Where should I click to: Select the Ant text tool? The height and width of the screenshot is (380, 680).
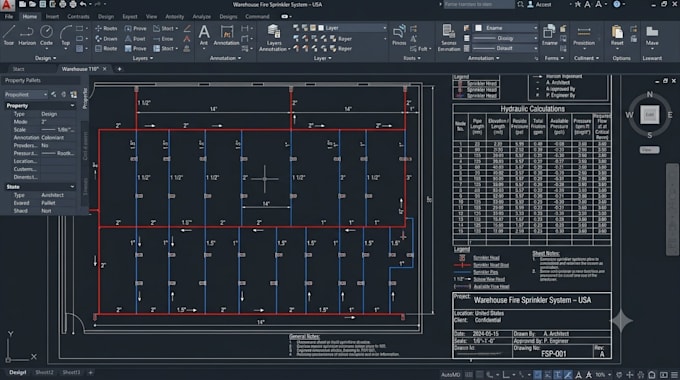[204, 36]
